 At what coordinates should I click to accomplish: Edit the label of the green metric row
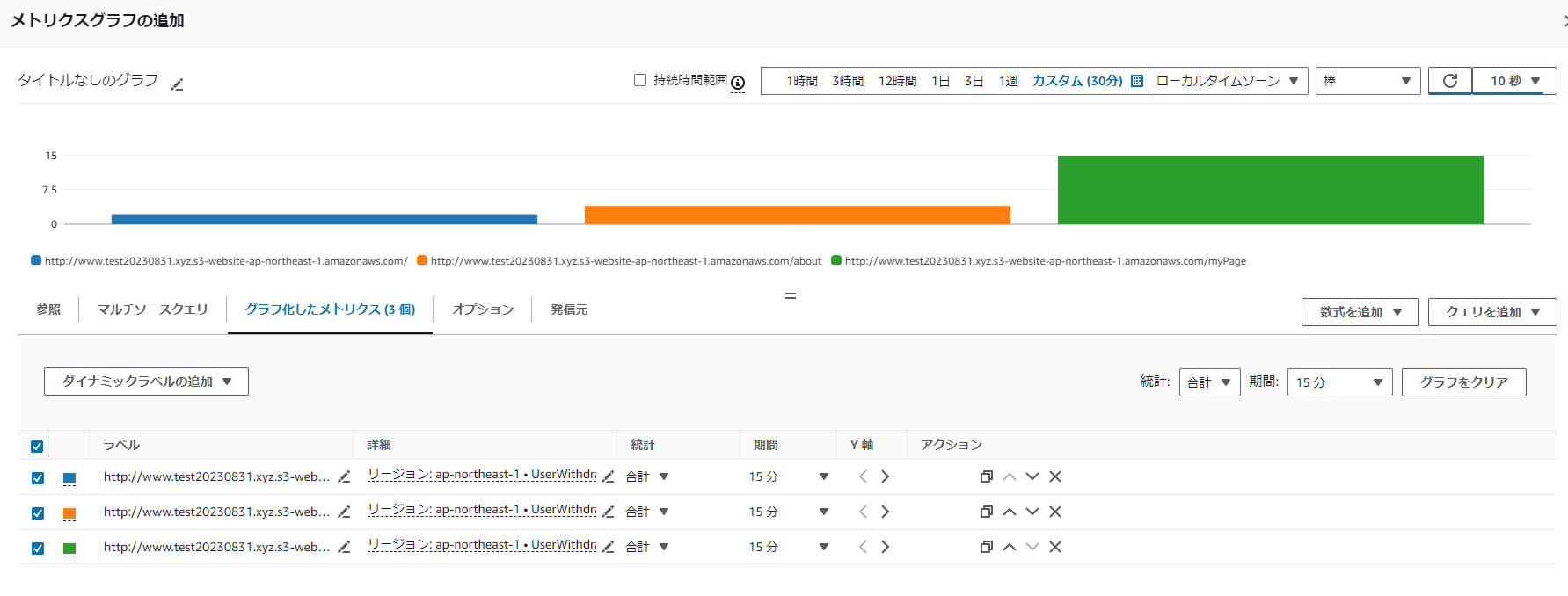344,547
